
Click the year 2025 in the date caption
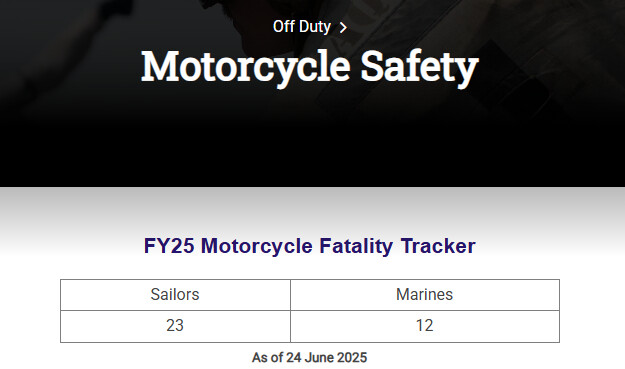352,357
